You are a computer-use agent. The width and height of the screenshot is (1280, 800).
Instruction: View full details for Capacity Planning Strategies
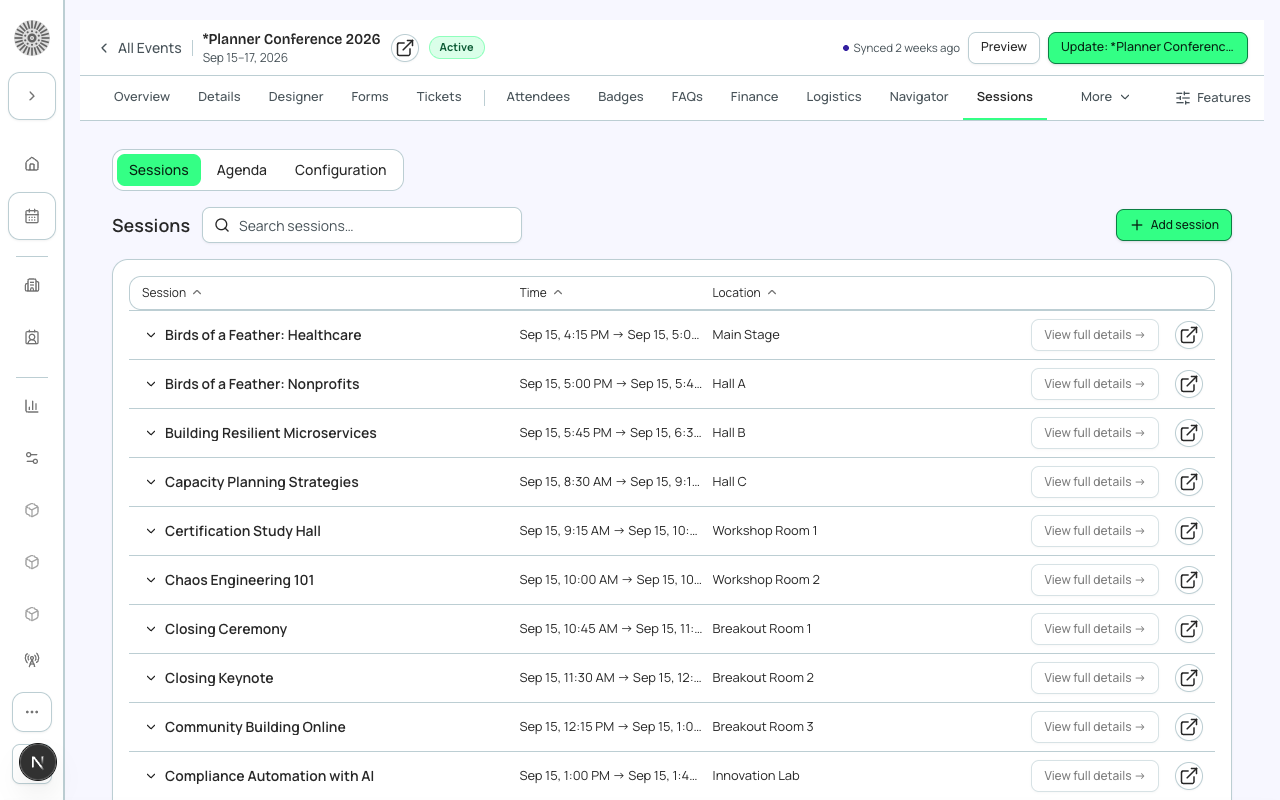[1094, 482]
